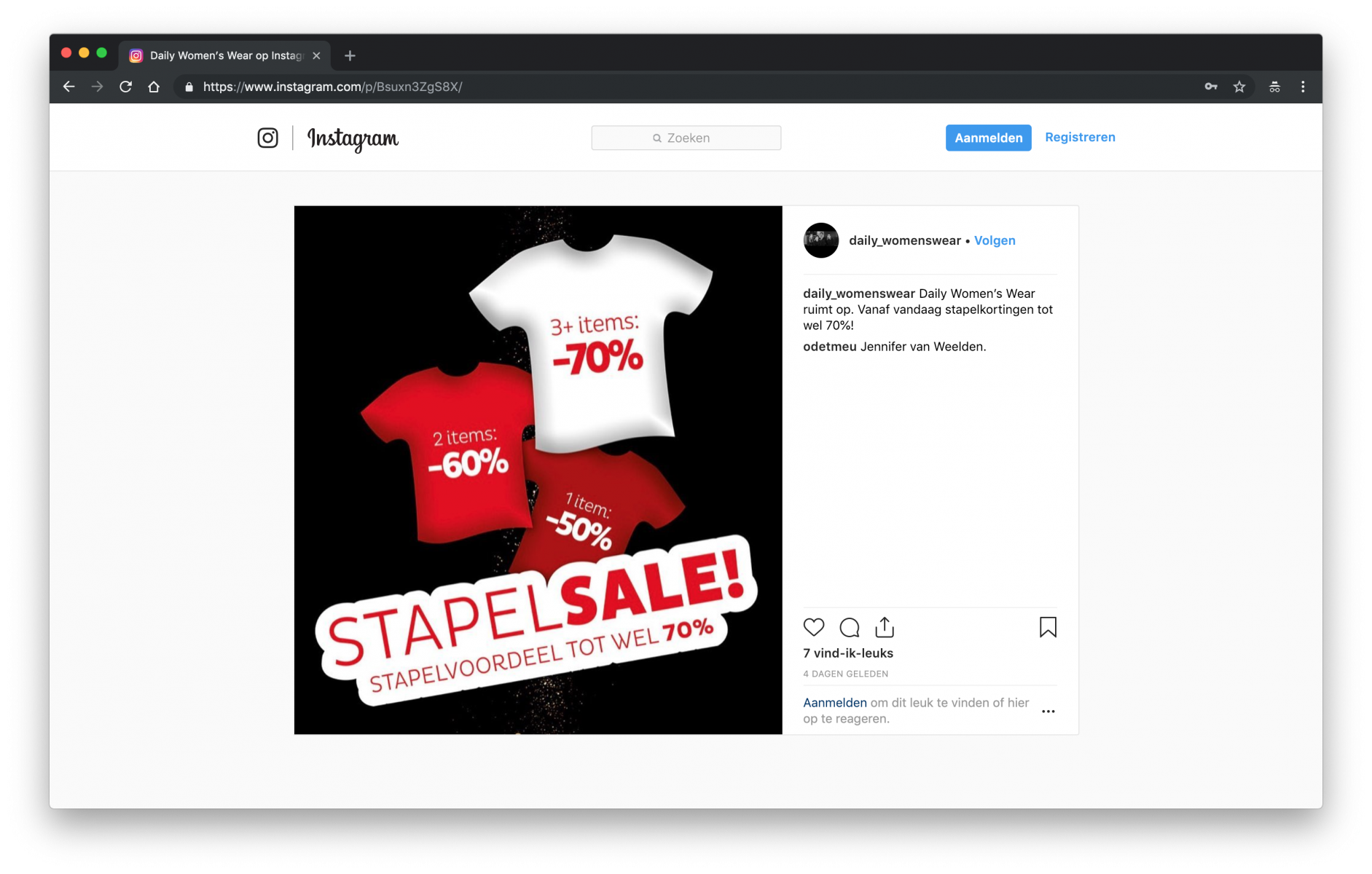The height and width of the screenshot is (874, 1372).
Task: Open comments via the speech bubble icon
Action: [x=849, y=627]
